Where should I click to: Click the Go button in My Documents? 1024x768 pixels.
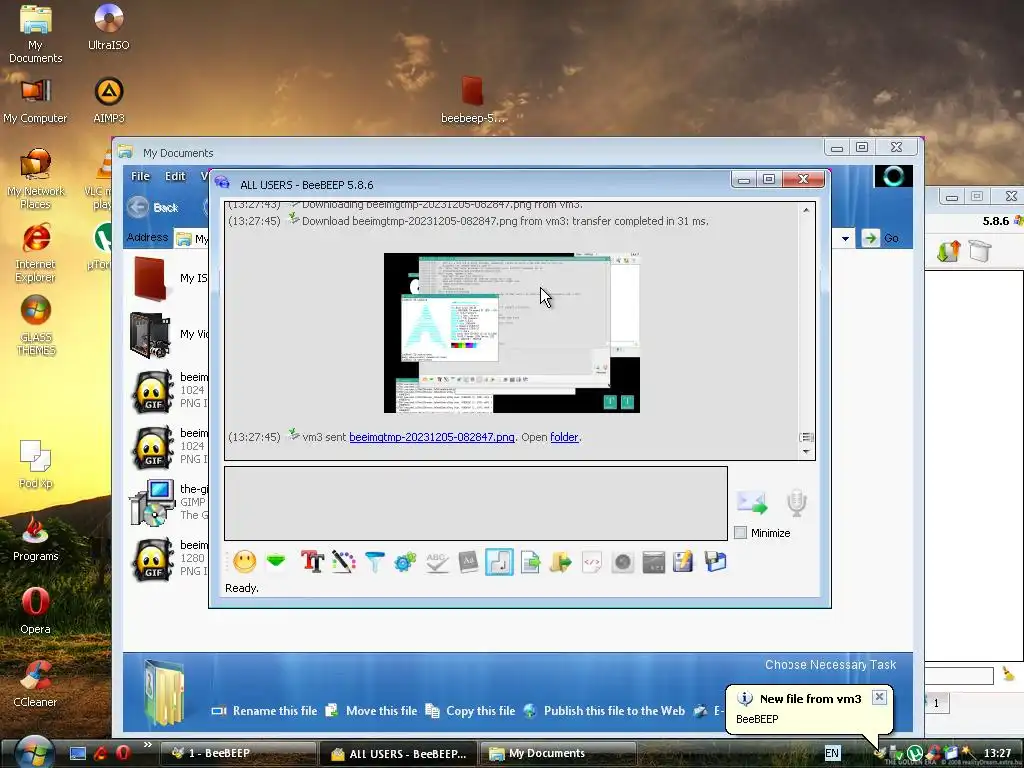pyautogui.click(x=880, y=238)
